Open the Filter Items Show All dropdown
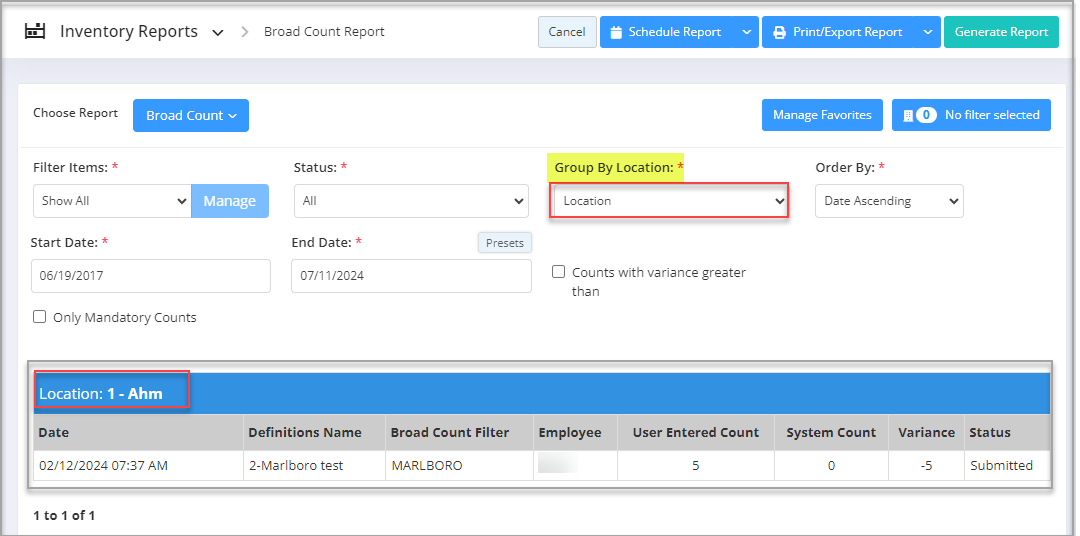1080x536 pixels. tap(111, 201)
